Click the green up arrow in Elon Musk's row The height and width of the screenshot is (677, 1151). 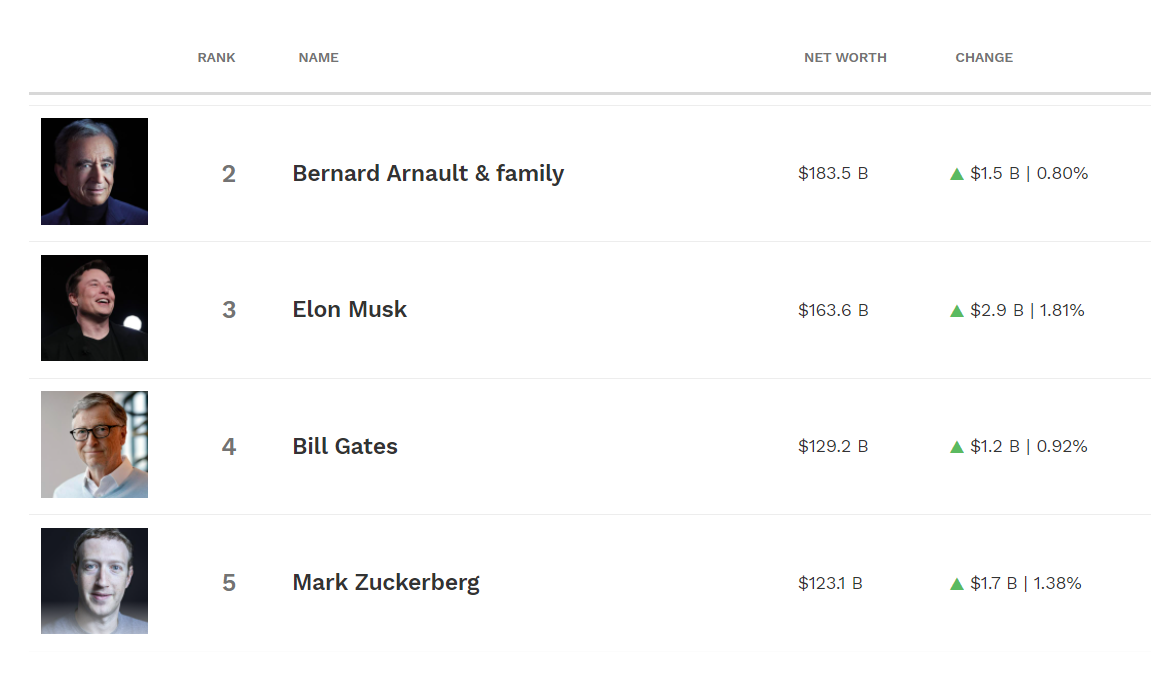956,311
